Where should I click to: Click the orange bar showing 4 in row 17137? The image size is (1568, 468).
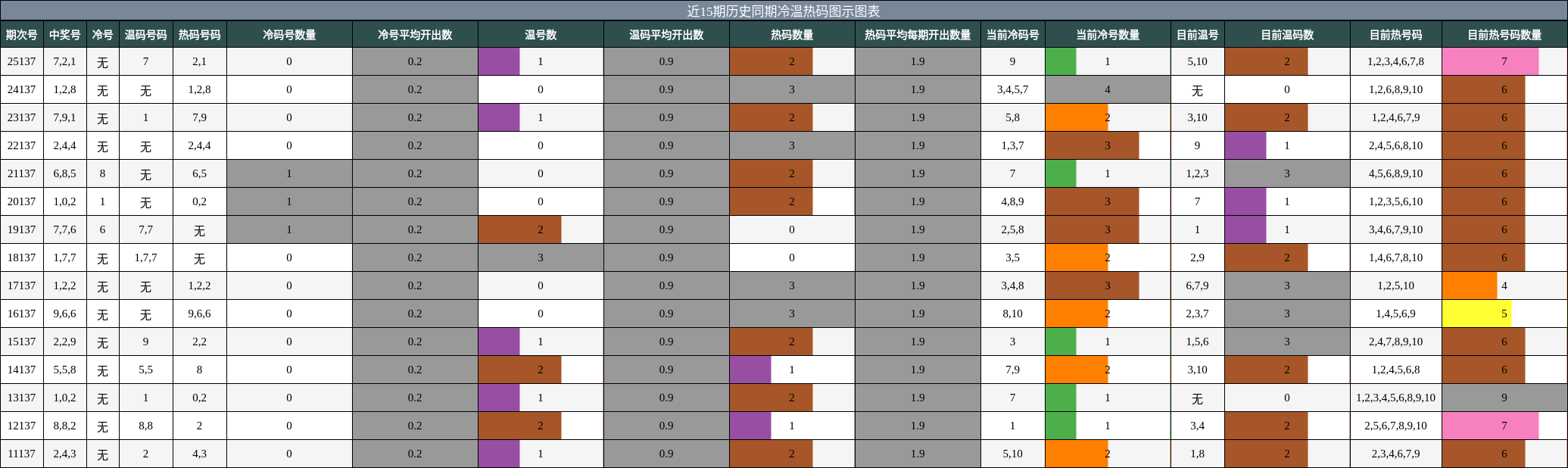(1470, 285)
